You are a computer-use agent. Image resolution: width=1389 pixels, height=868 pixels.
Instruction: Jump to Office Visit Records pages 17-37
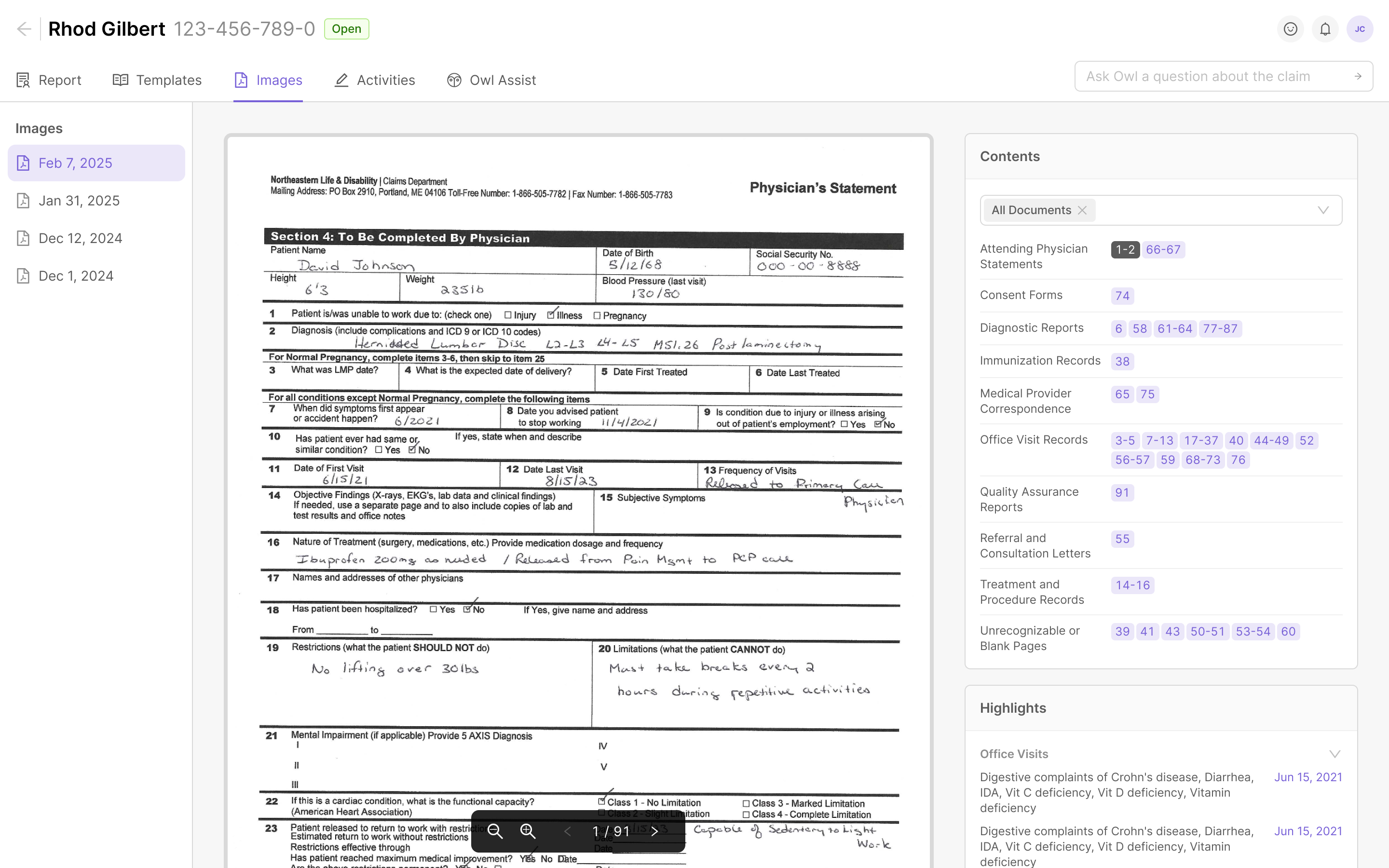1201,441
